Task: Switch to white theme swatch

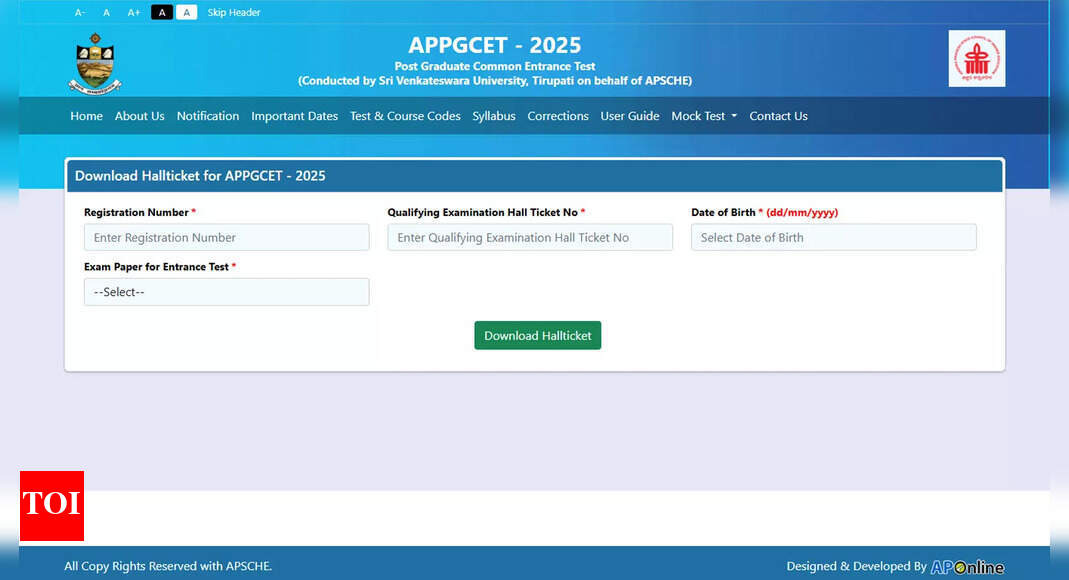Action: point(187,13)
